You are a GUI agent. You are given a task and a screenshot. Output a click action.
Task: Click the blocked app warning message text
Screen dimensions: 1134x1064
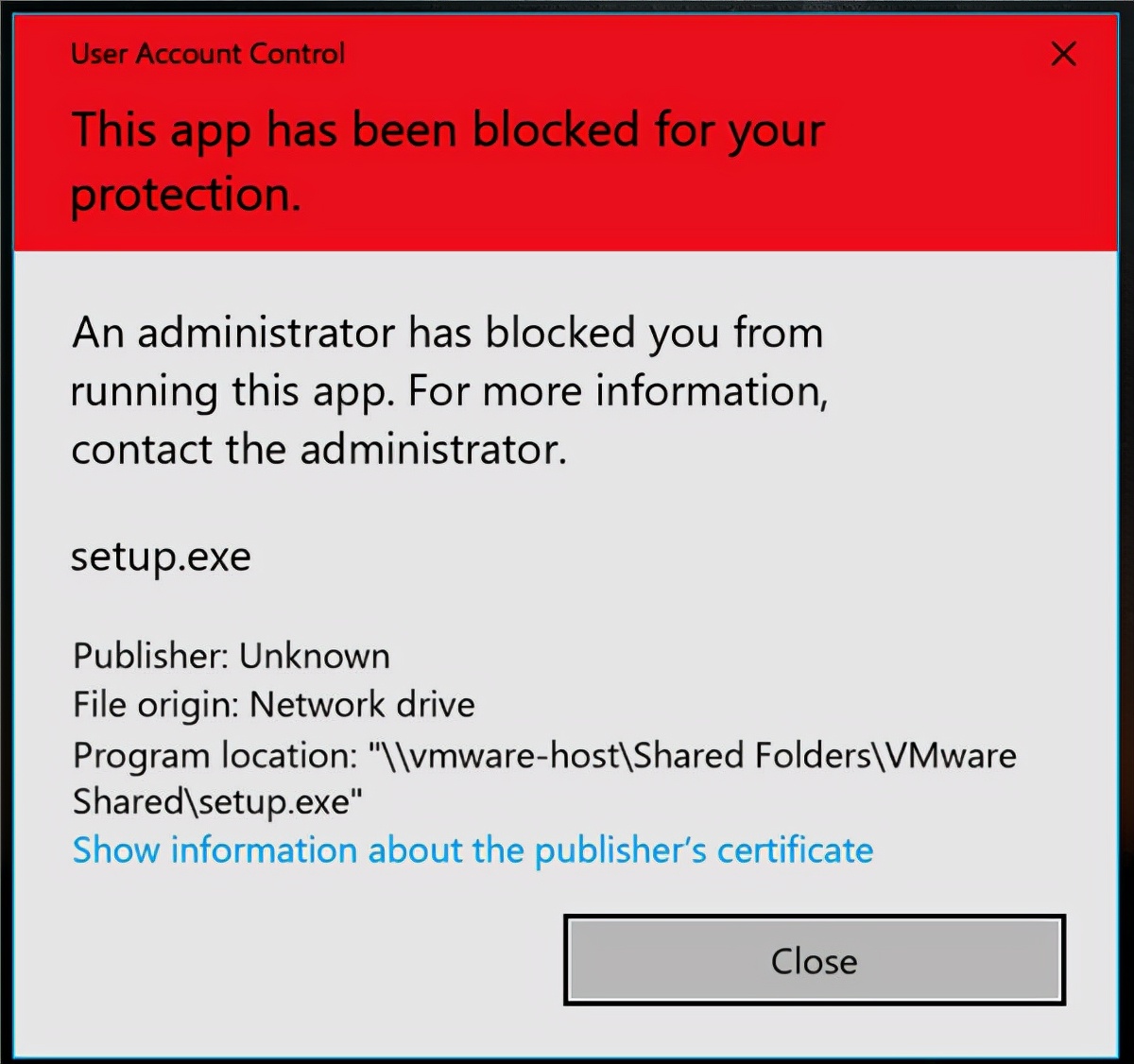pyautogui.click(x=447, y=390)
